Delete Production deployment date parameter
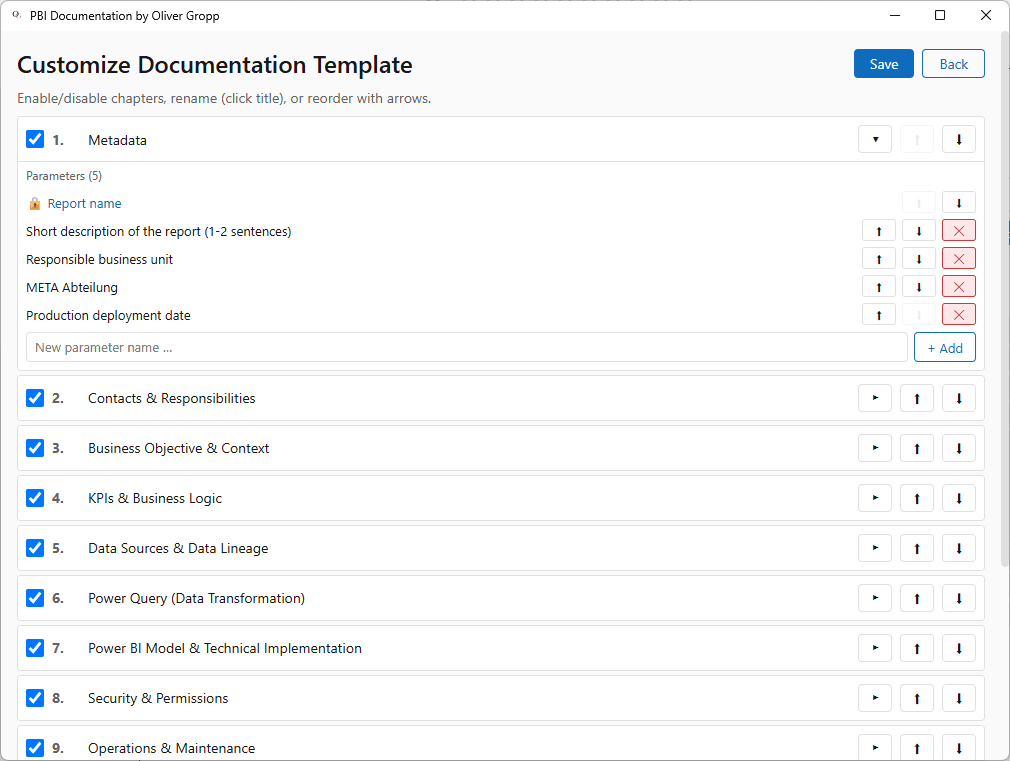 click(958, 315)
